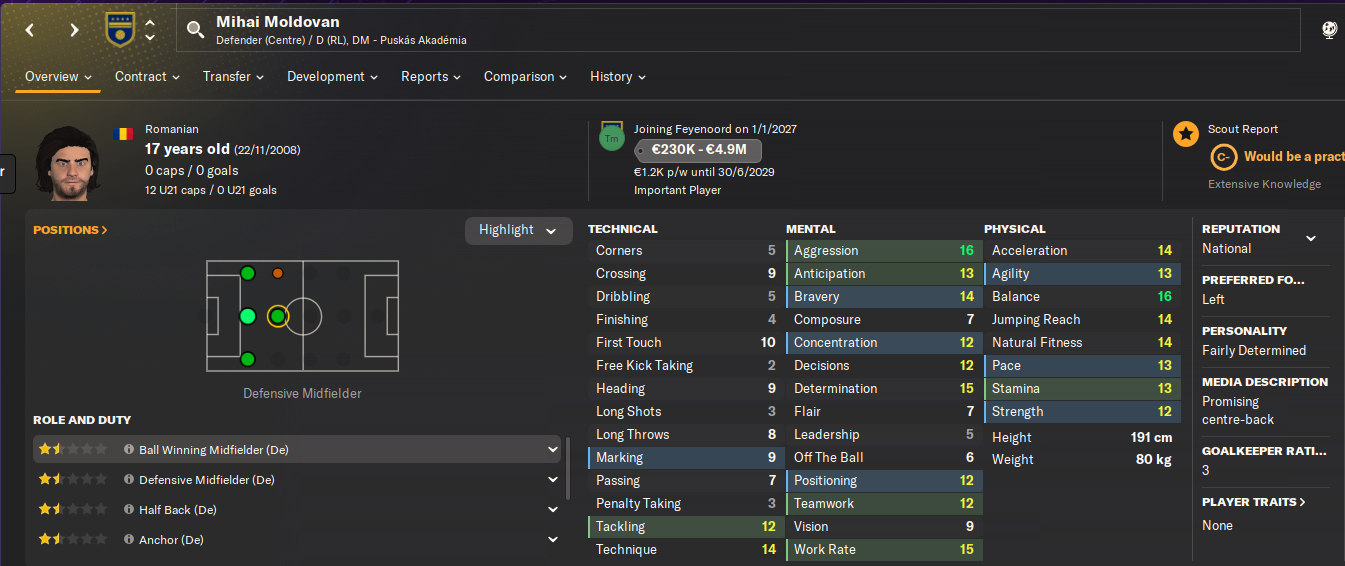Select the defensive midfielder position dot
Viewport: 1345px width, 566px height.
point(277,317)
